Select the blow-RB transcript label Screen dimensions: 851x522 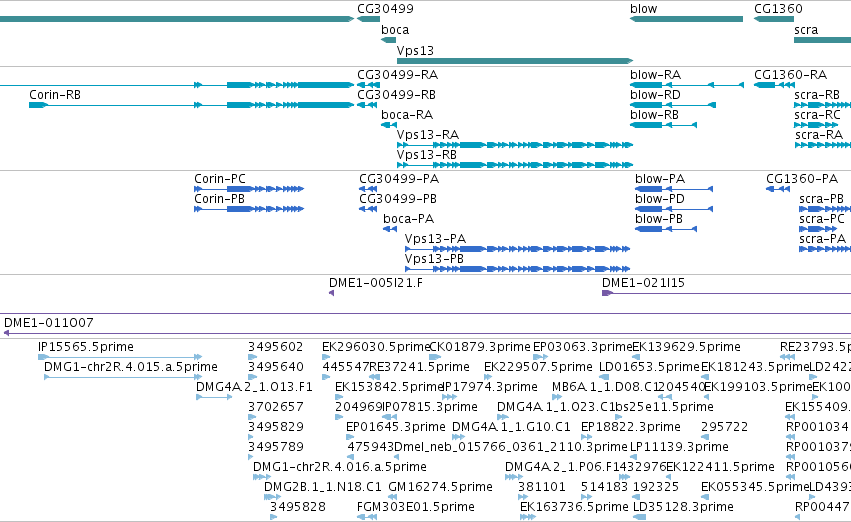[x=654, y=115]
